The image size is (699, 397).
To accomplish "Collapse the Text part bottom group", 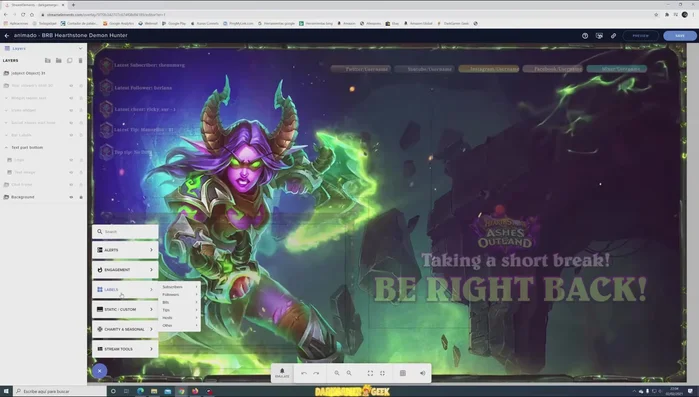I will pos(6,147).
